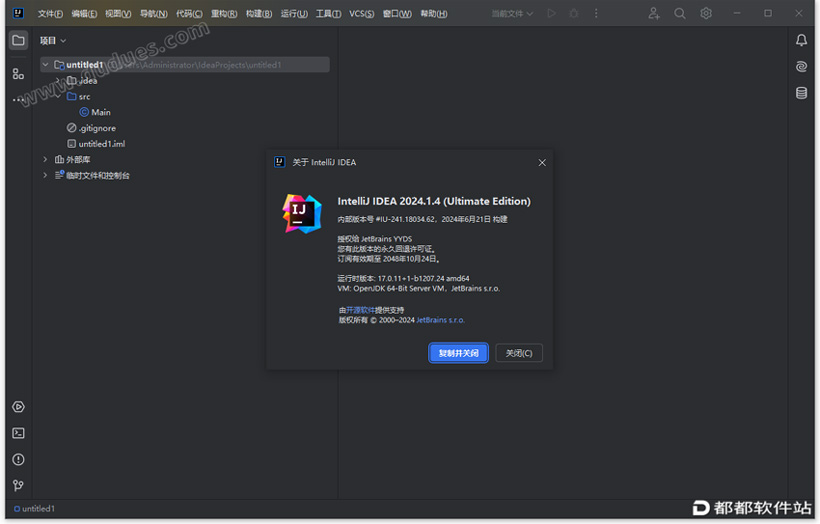Open the Structure tool window icon
This screenshot has height=524, width=820.
pos(18,74)
